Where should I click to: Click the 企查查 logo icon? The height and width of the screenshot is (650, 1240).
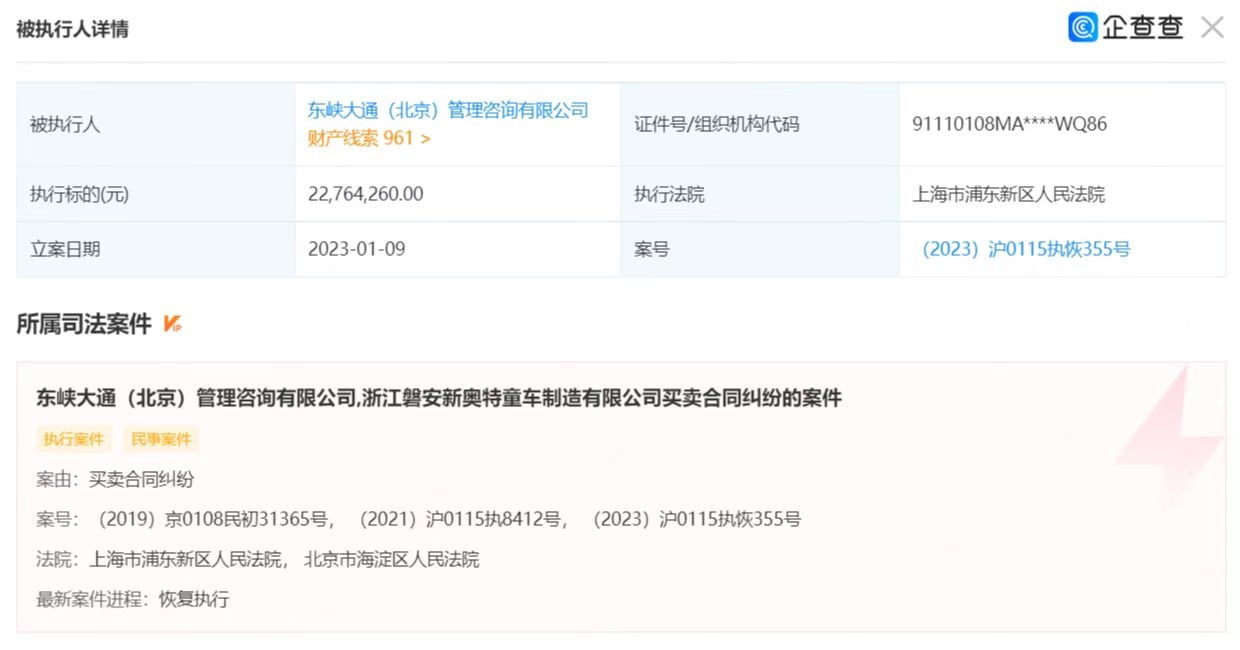click(1083, 27)
